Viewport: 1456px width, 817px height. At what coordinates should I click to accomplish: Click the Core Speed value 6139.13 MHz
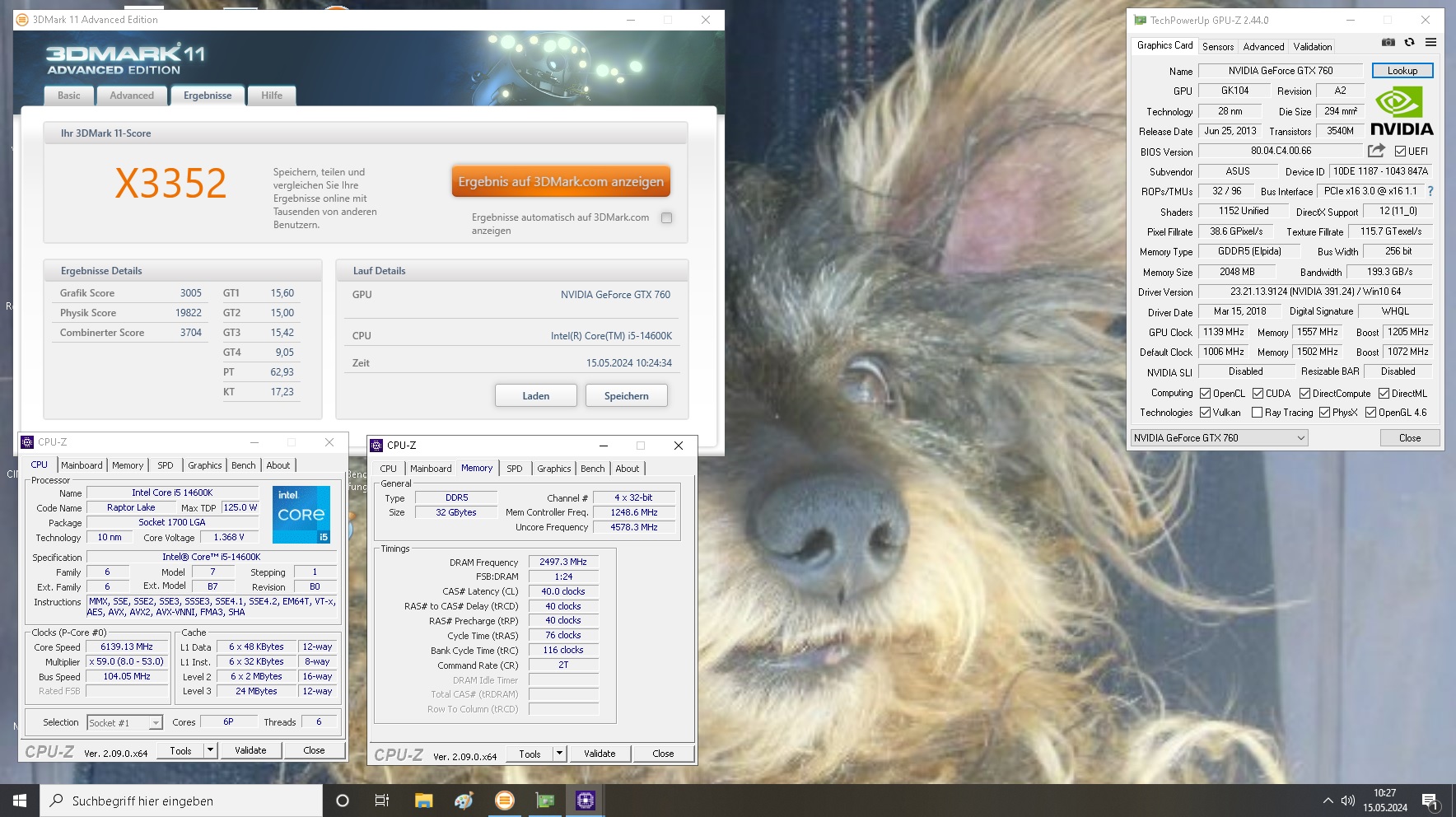127,647
